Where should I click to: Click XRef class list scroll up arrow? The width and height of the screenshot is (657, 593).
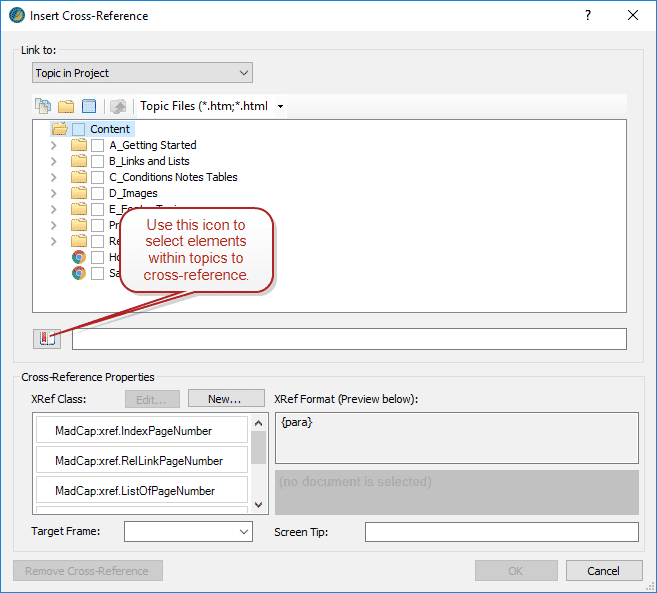pos(259,423)
